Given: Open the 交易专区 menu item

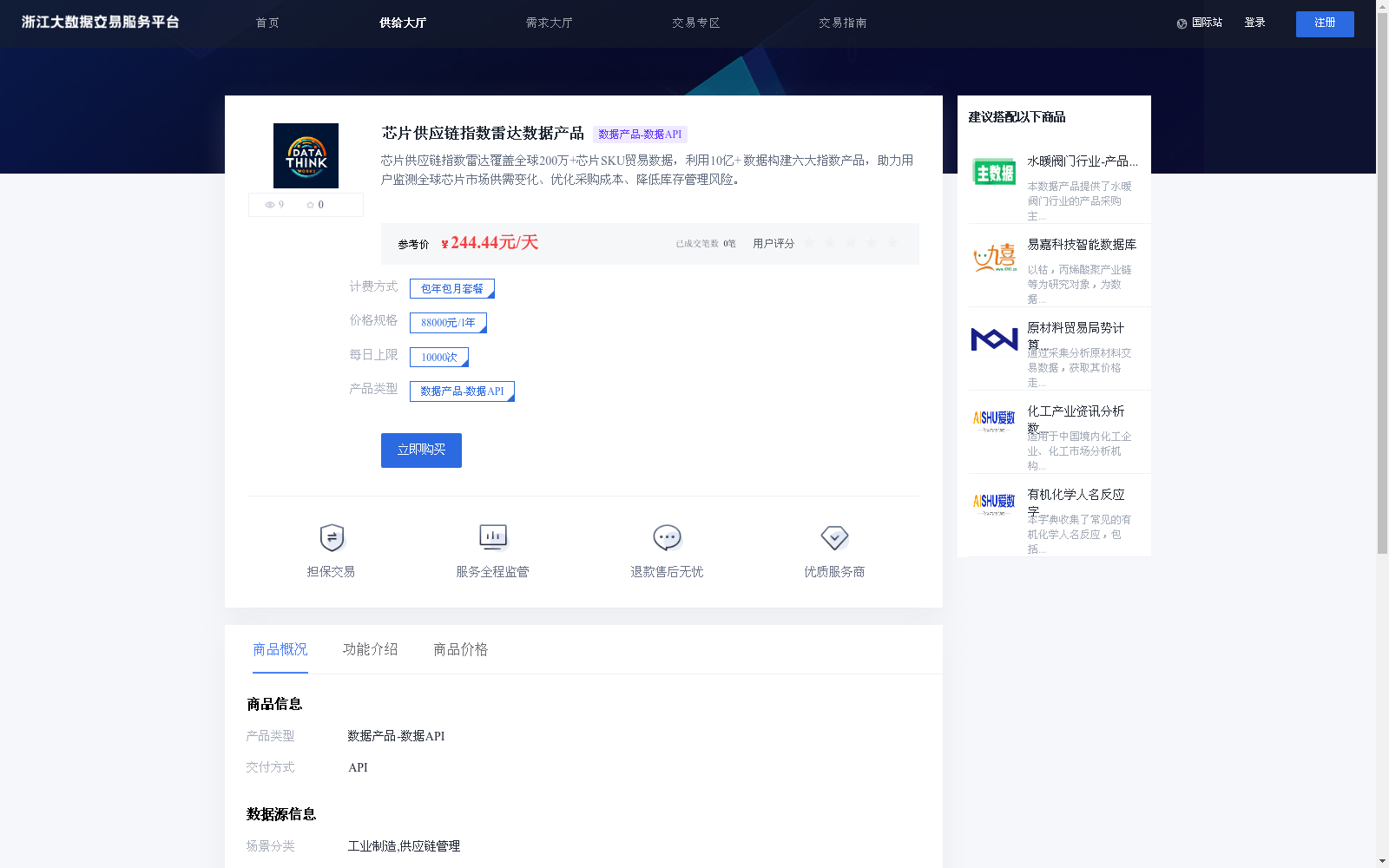Looking at the screenshot, I should pyautogui.click(x=696, y=23).
